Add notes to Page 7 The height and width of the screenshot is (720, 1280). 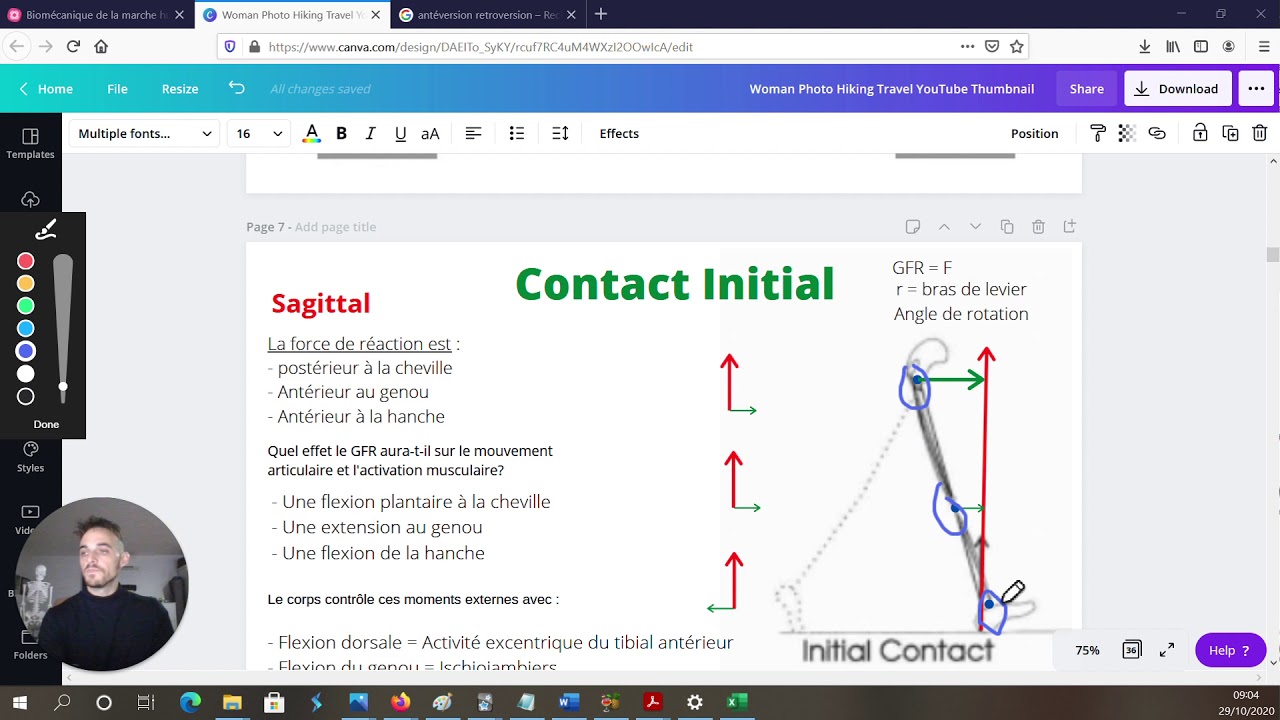click(x=912, y=227)
